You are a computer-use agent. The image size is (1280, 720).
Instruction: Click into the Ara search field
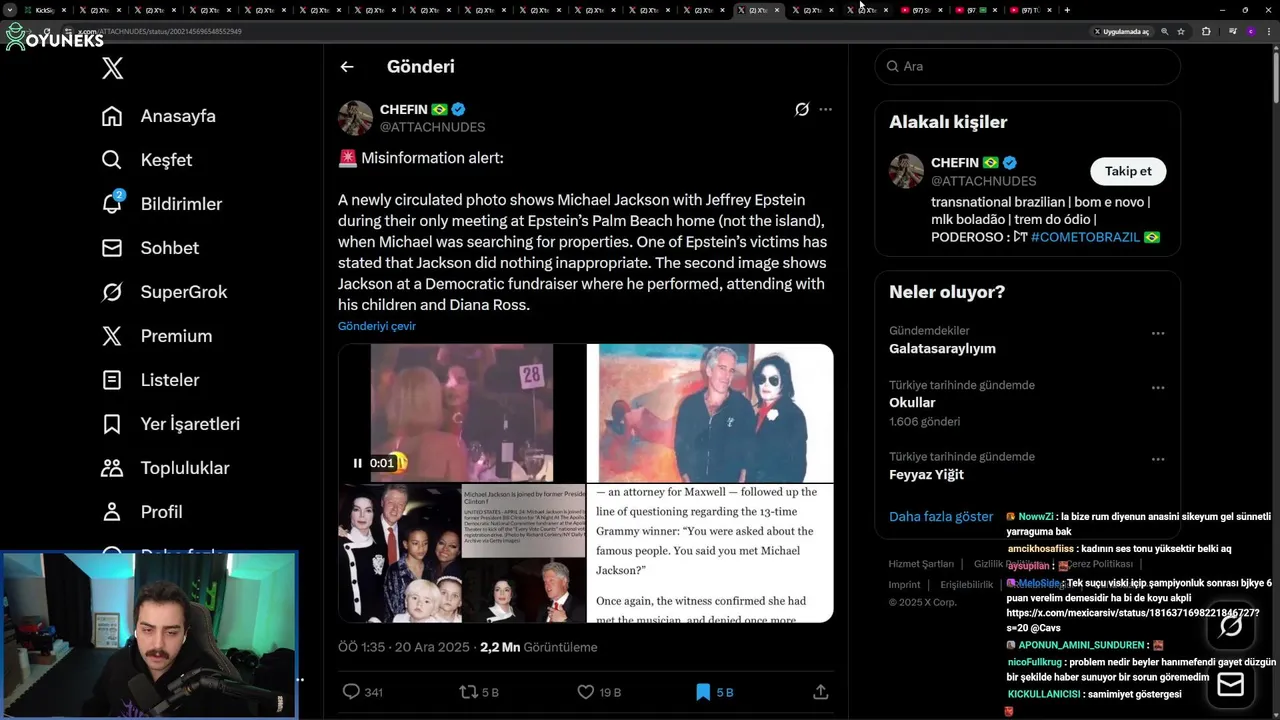[1027, 66]
